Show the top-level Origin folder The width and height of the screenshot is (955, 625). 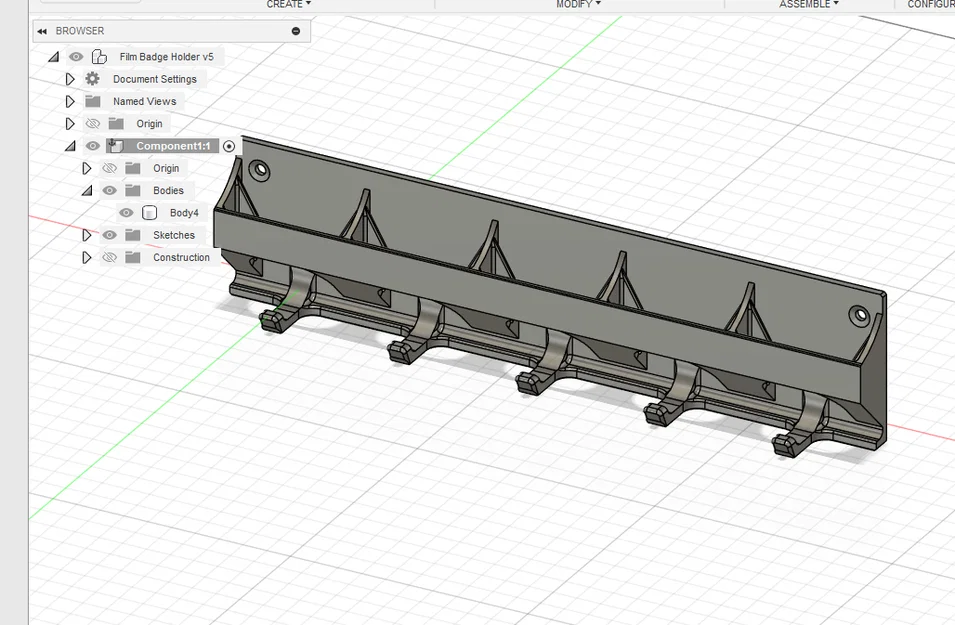93,124
